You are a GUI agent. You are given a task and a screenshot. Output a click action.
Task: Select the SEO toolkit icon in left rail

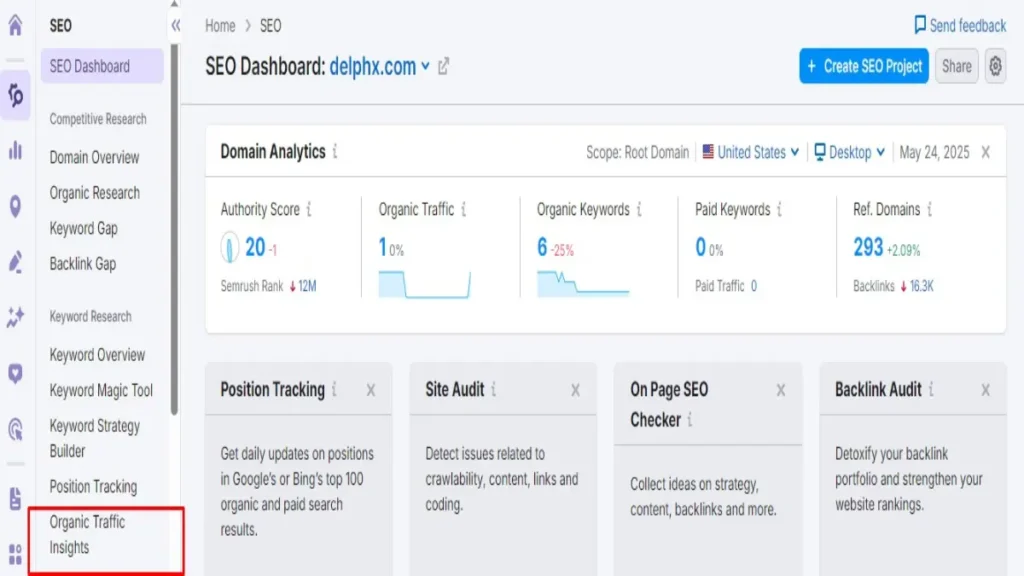pos(15,95)
